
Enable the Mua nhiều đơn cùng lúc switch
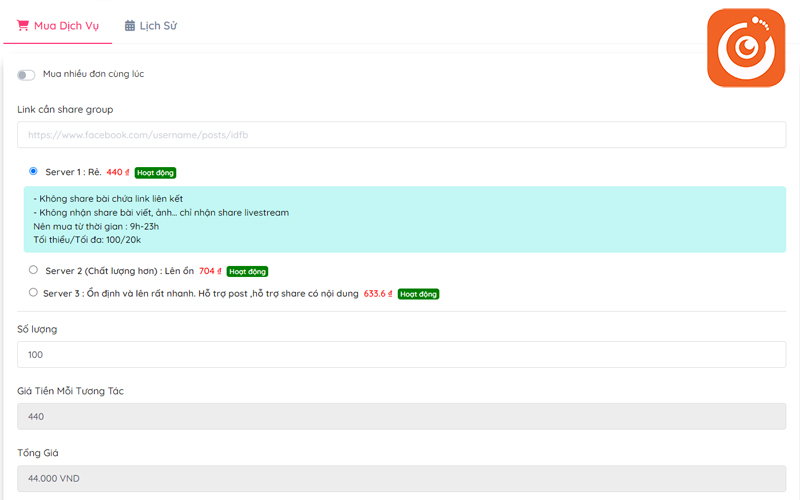[26, 75]
